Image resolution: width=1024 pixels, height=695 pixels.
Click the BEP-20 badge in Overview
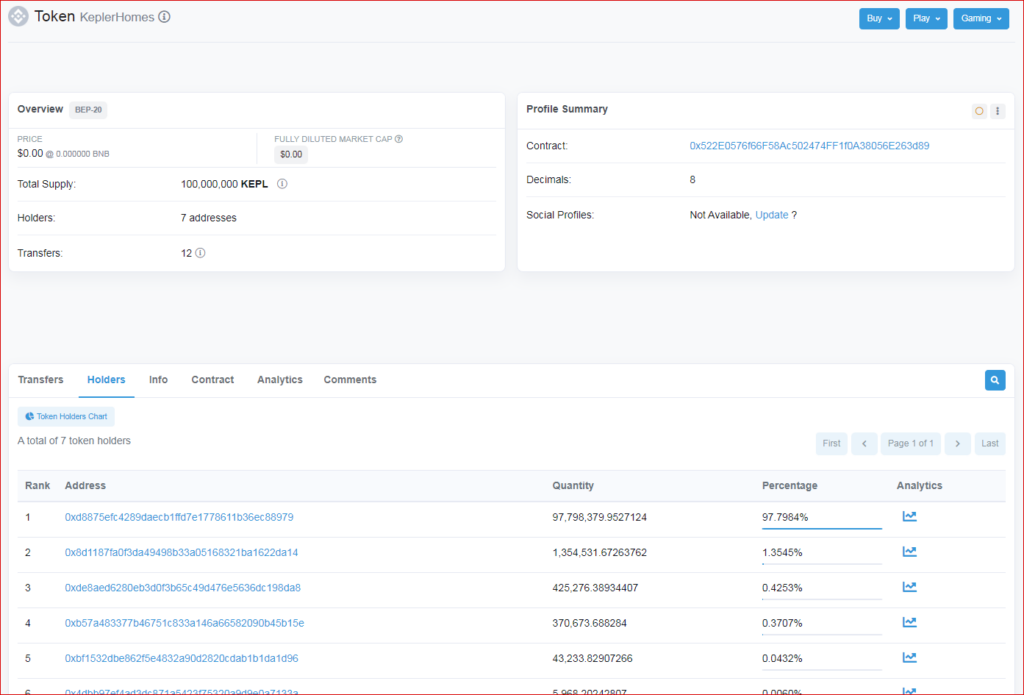88,110
